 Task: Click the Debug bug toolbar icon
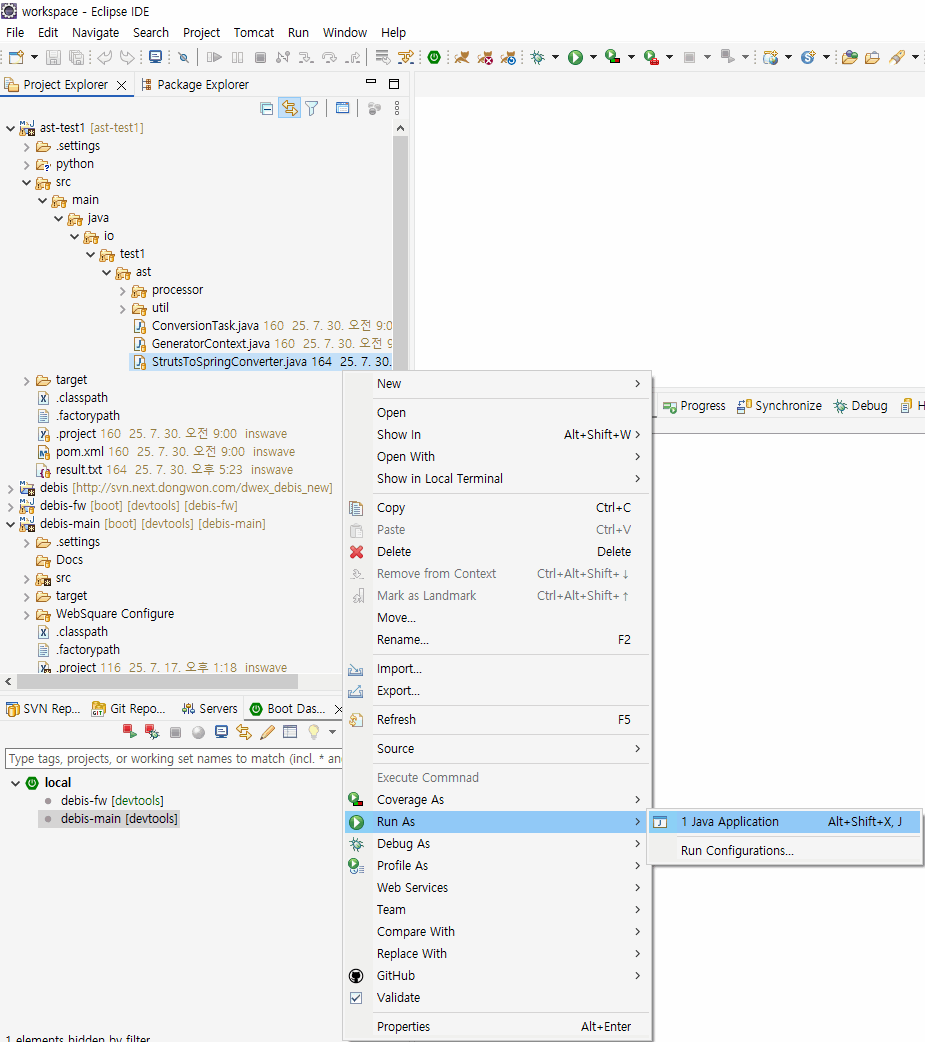(538, 58)
